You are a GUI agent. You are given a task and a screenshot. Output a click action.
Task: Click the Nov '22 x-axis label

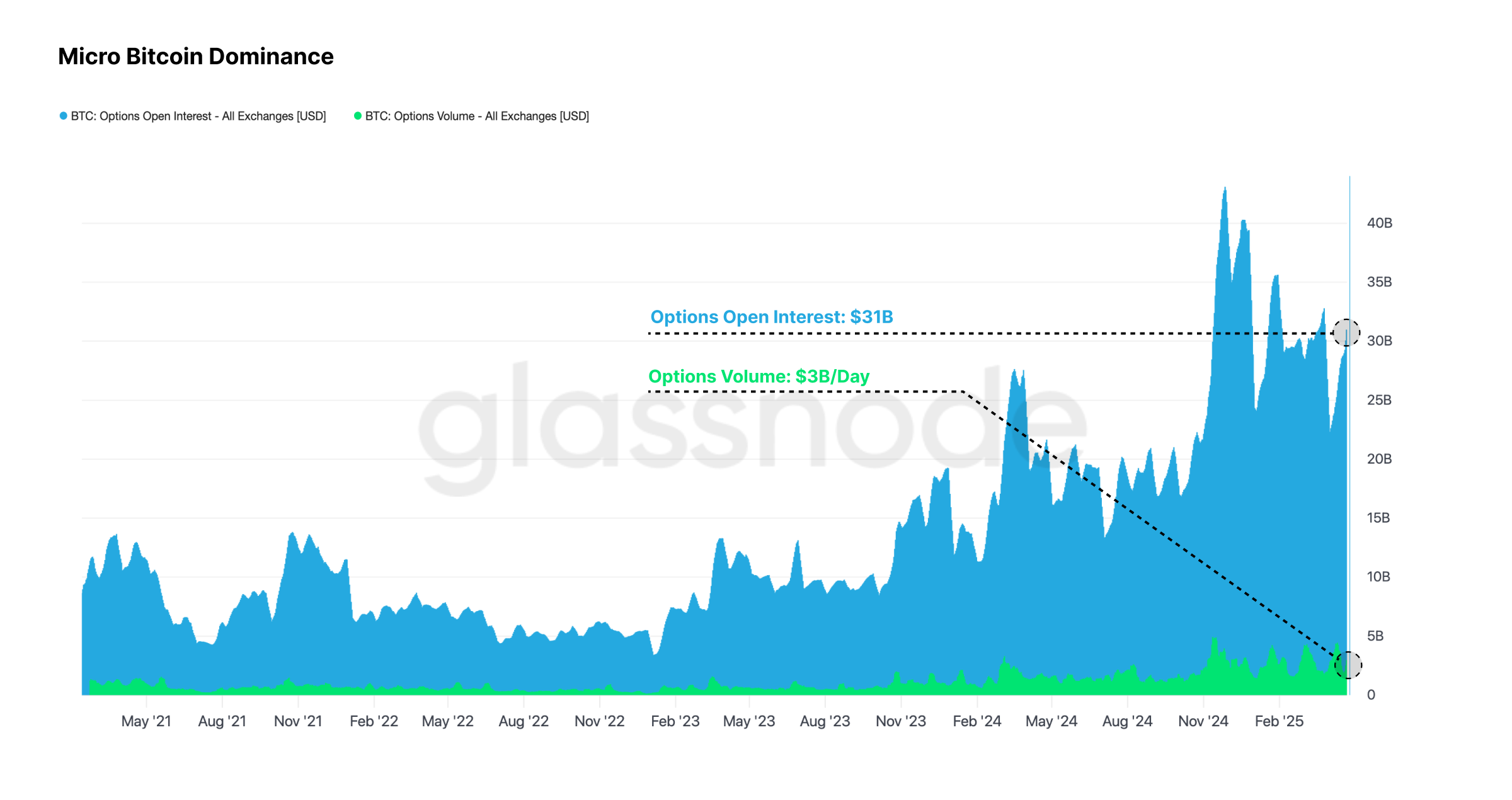pos(599,721)
